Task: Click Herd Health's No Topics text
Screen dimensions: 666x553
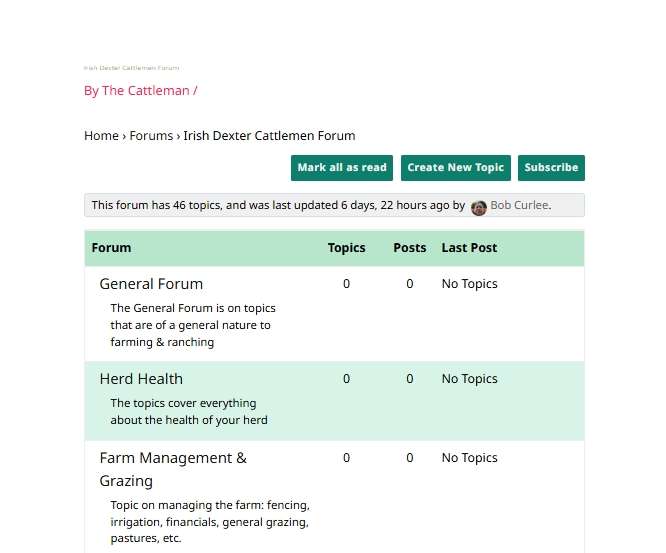Action: 469,379
